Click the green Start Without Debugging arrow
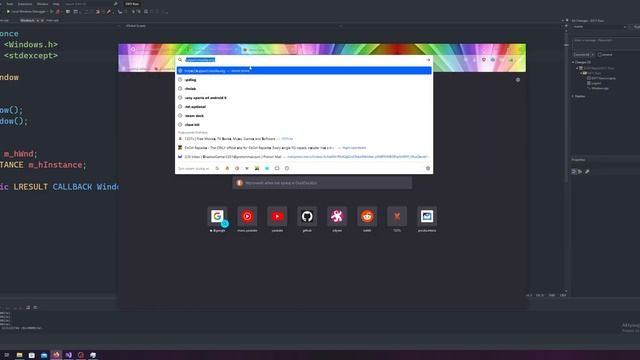This screenshot has height=360, width=640. pyautogui.click(x=51, y=12)
